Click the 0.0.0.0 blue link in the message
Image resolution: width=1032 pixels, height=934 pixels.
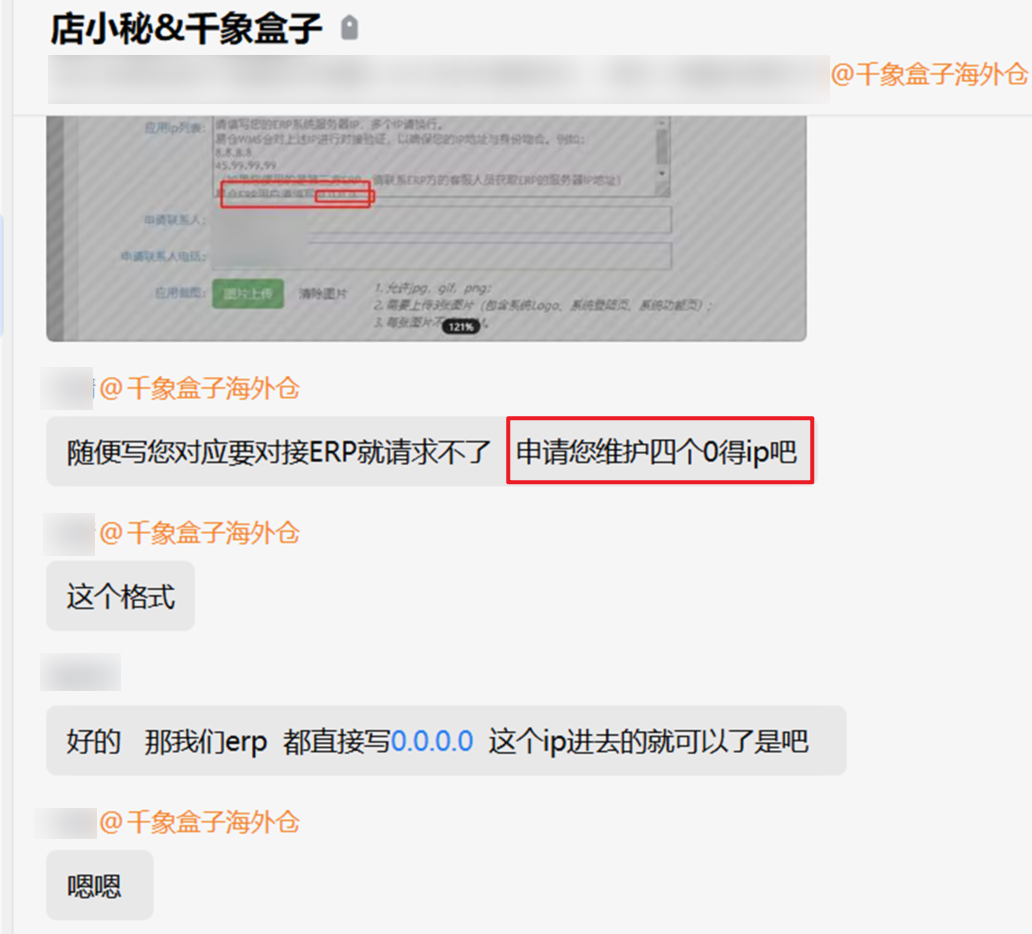pyautogui.click(x=432, y=741)
